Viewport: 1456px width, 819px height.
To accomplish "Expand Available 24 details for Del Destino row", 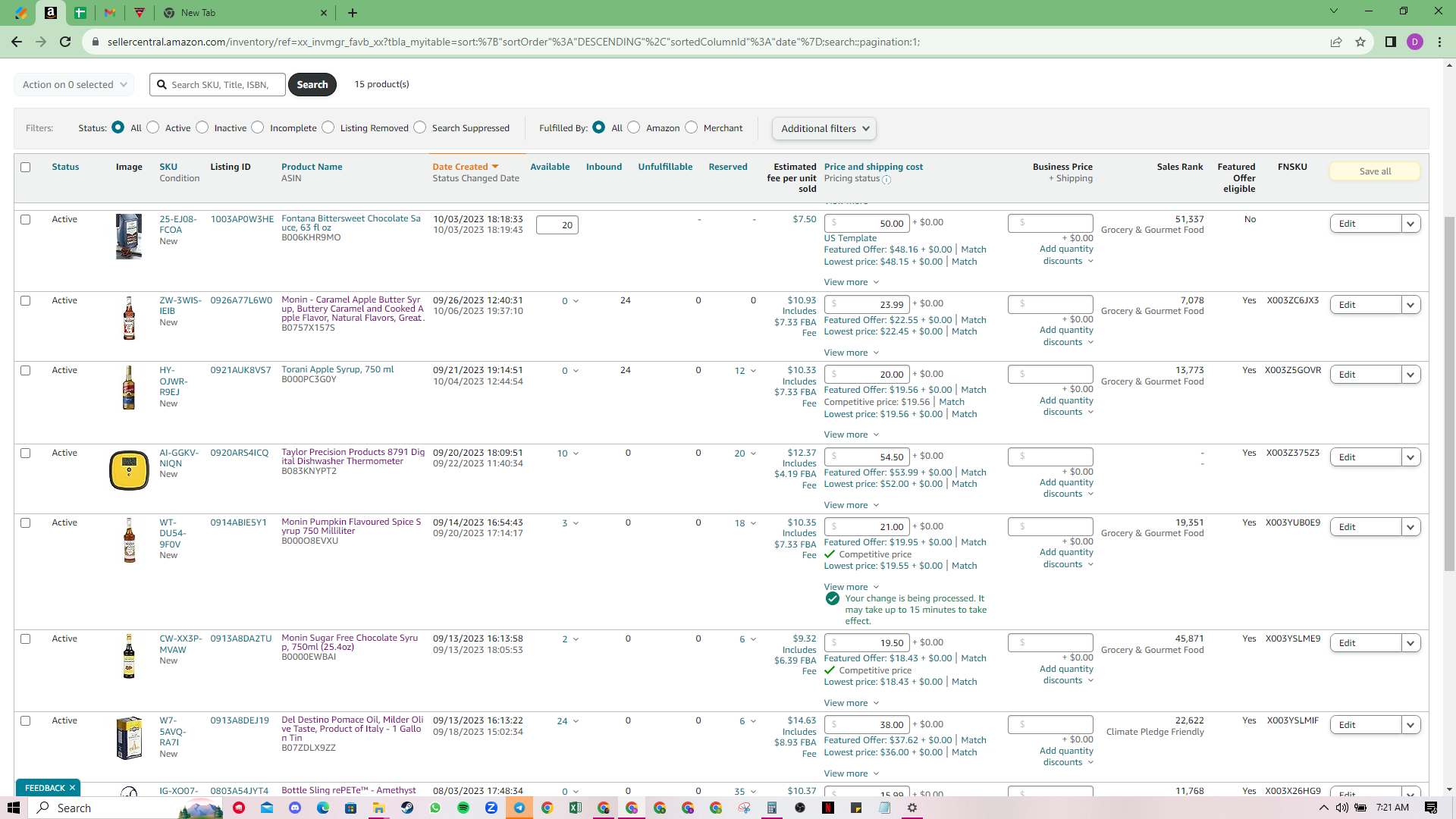I will coord(568,721).
